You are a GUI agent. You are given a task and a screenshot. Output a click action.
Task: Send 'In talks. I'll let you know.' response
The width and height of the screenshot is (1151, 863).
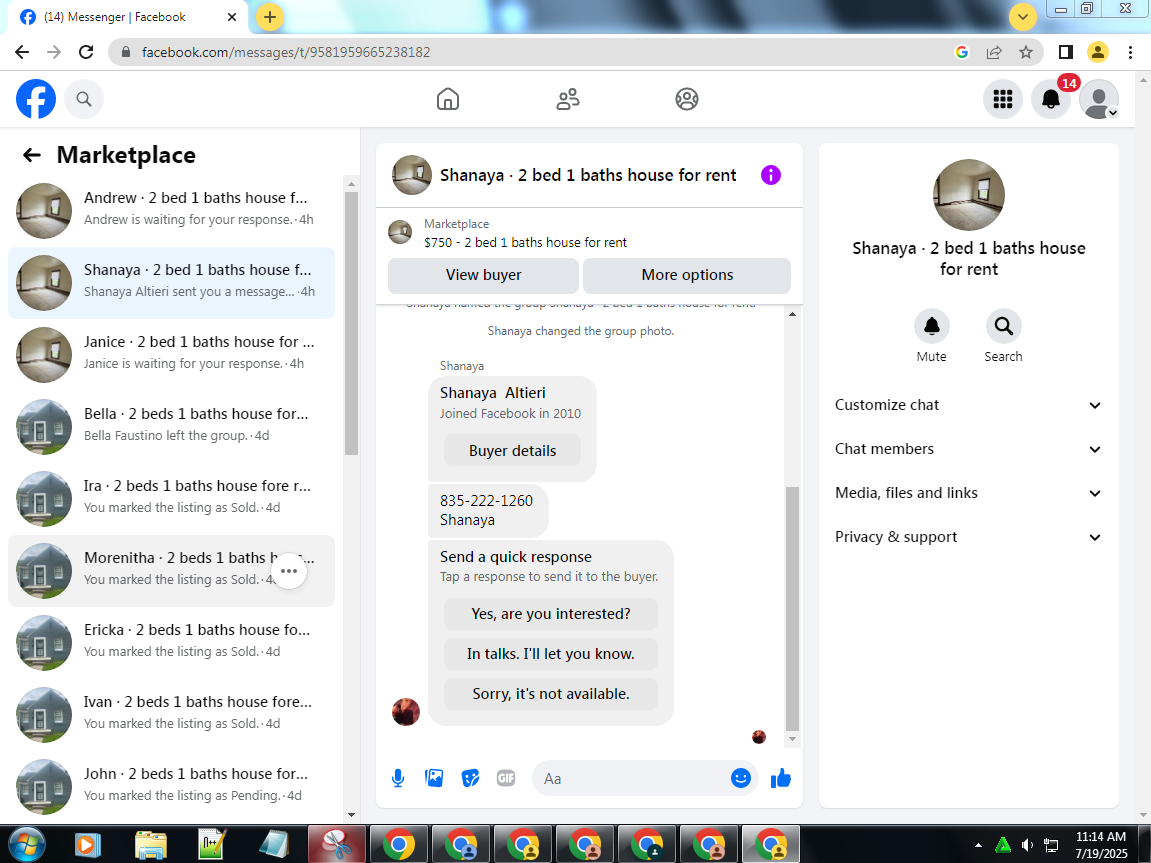[x=551, y=654]
